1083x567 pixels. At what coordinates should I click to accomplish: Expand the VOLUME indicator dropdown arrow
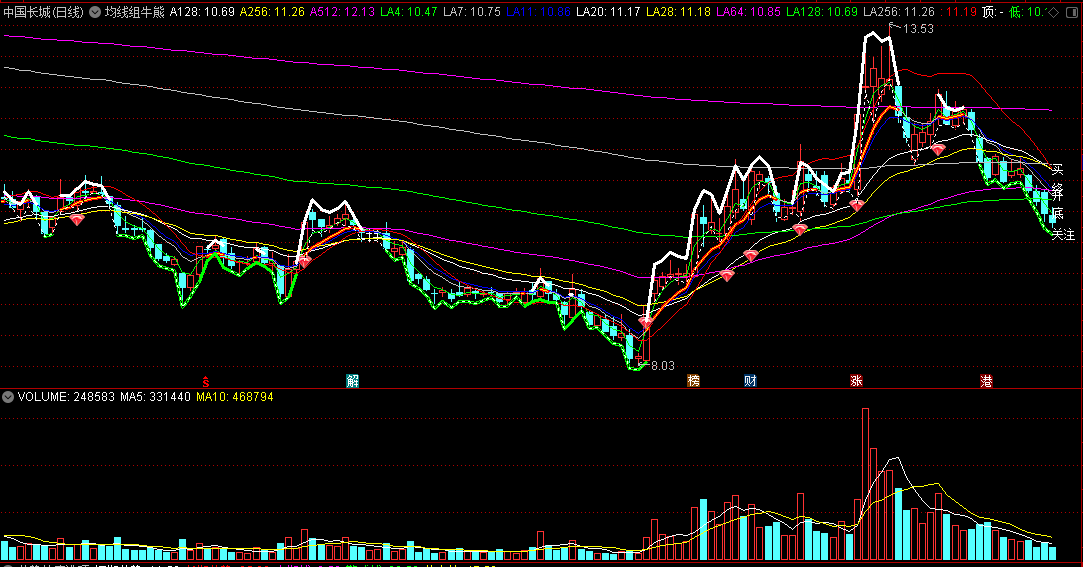(8, 397)
